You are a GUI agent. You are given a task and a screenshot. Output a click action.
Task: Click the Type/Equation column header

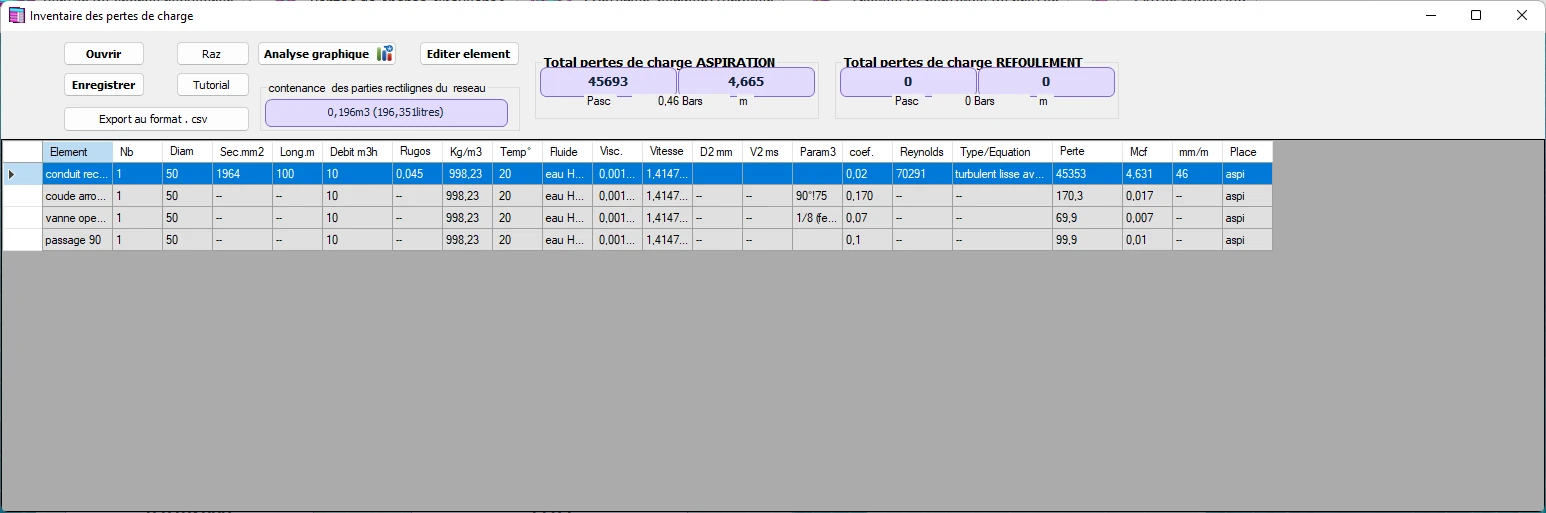(1002, 152)
